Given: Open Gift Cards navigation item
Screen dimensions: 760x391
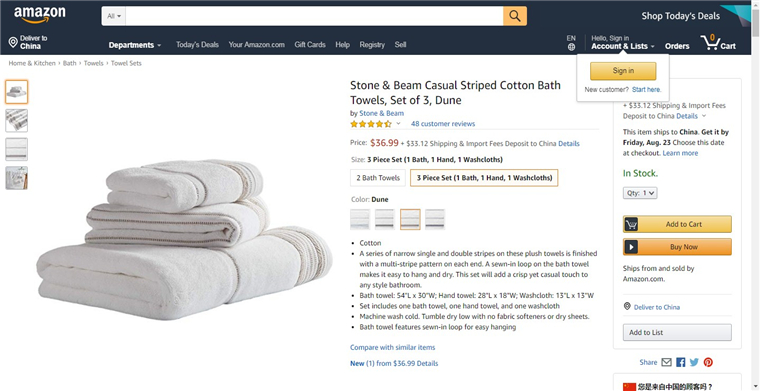Looking at the screenshot, I should click(310, 45).
